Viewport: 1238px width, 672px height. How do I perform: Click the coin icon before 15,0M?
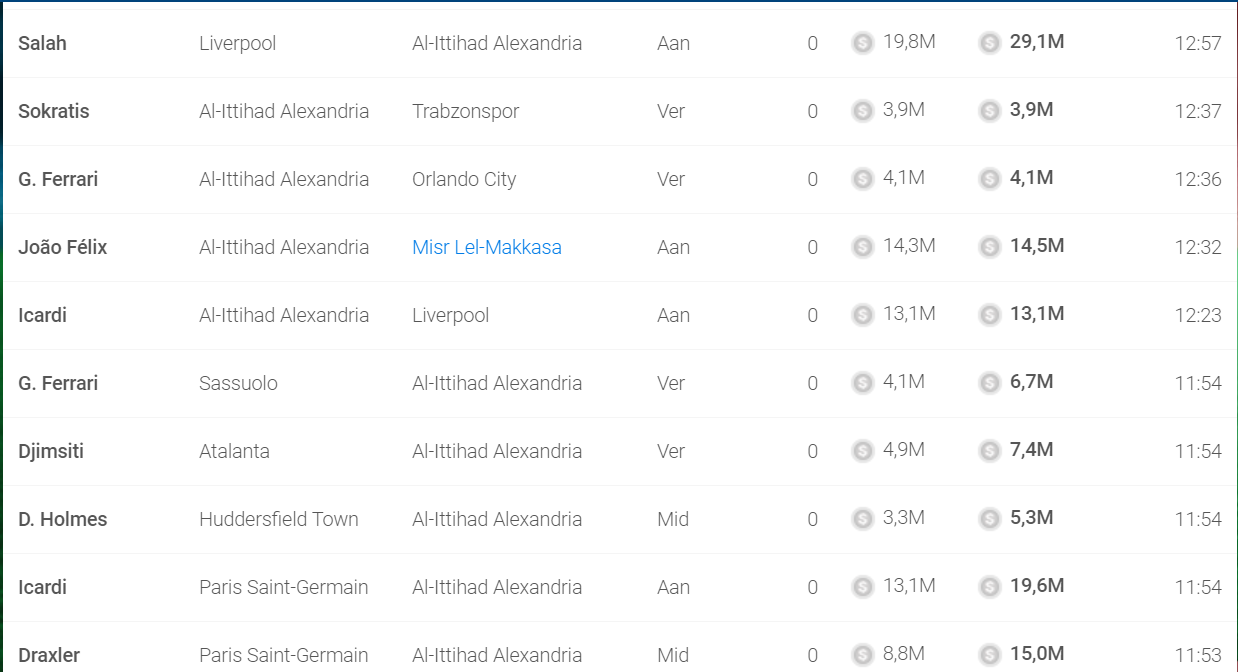click(990, 655)
